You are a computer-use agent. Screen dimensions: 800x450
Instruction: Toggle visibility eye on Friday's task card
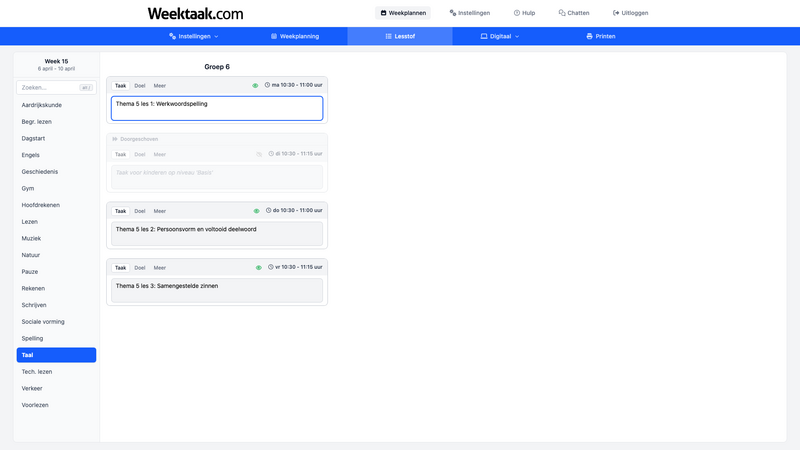click(x=258, y=268)
